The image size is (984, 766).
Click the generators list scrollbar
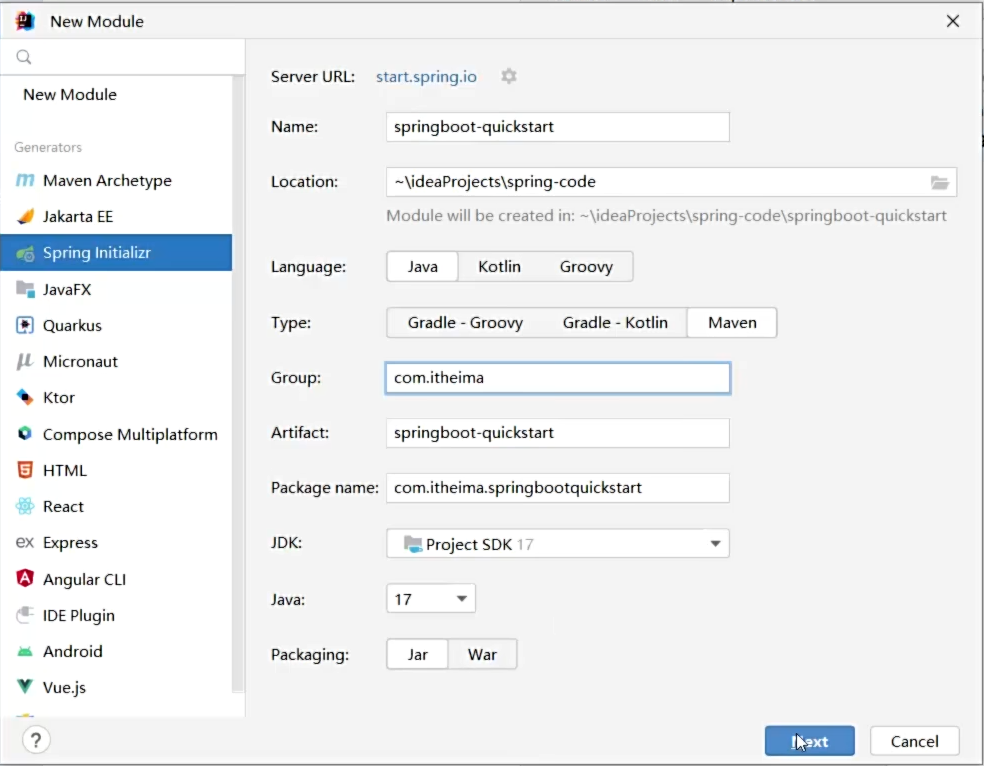pos(238,383)
